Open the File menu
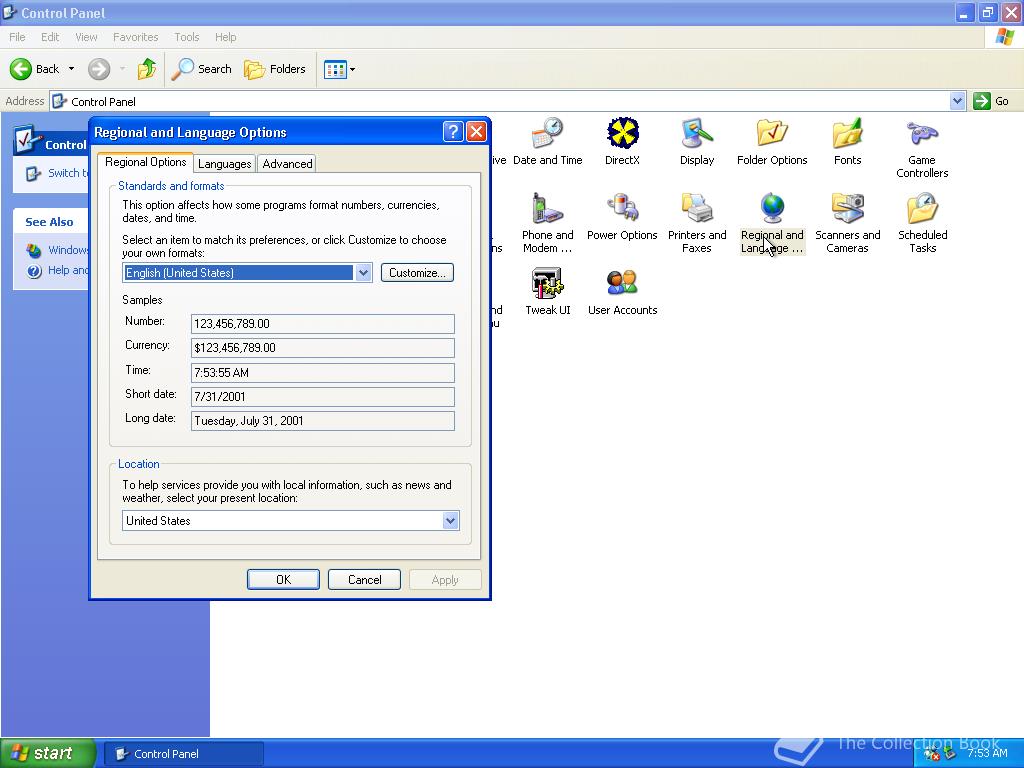 click(17, 37)
